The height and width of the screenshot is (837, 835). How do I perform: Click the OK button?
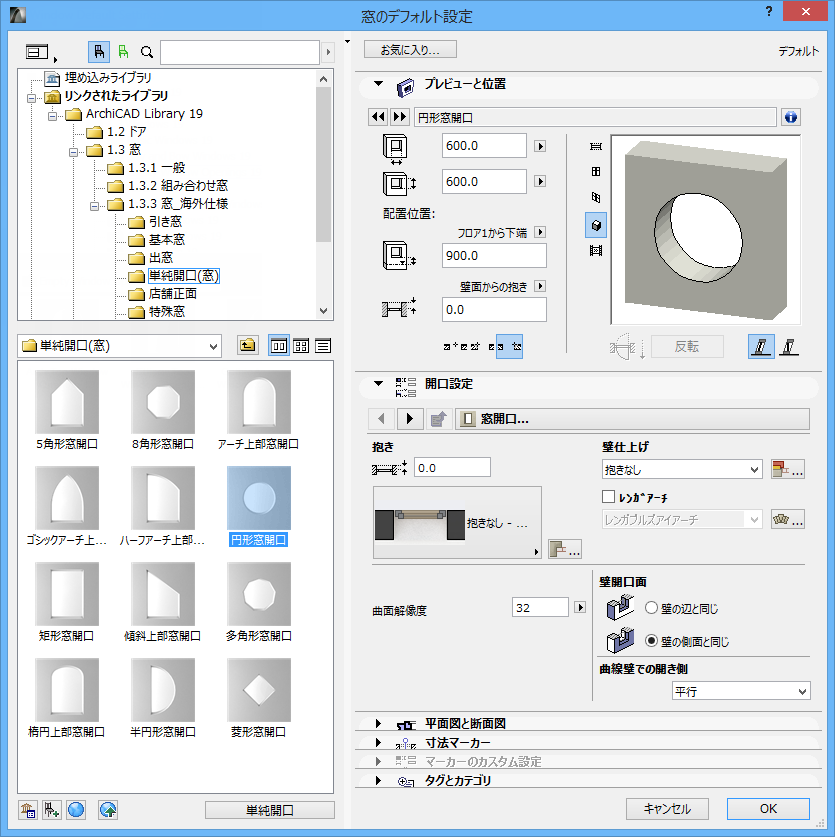pyautogui.click(x=768, y=809)
